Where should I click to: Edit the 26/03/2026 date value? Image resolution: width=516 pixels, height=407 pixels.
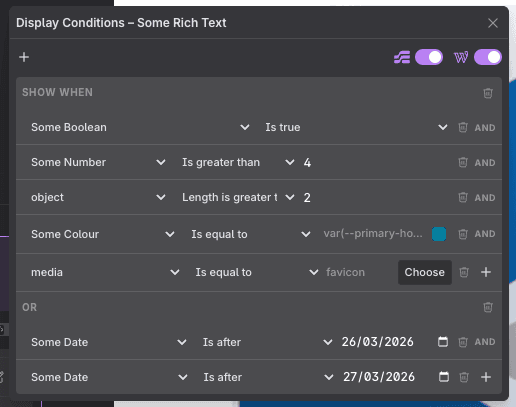pyautogui.click(x=378, y=342)
